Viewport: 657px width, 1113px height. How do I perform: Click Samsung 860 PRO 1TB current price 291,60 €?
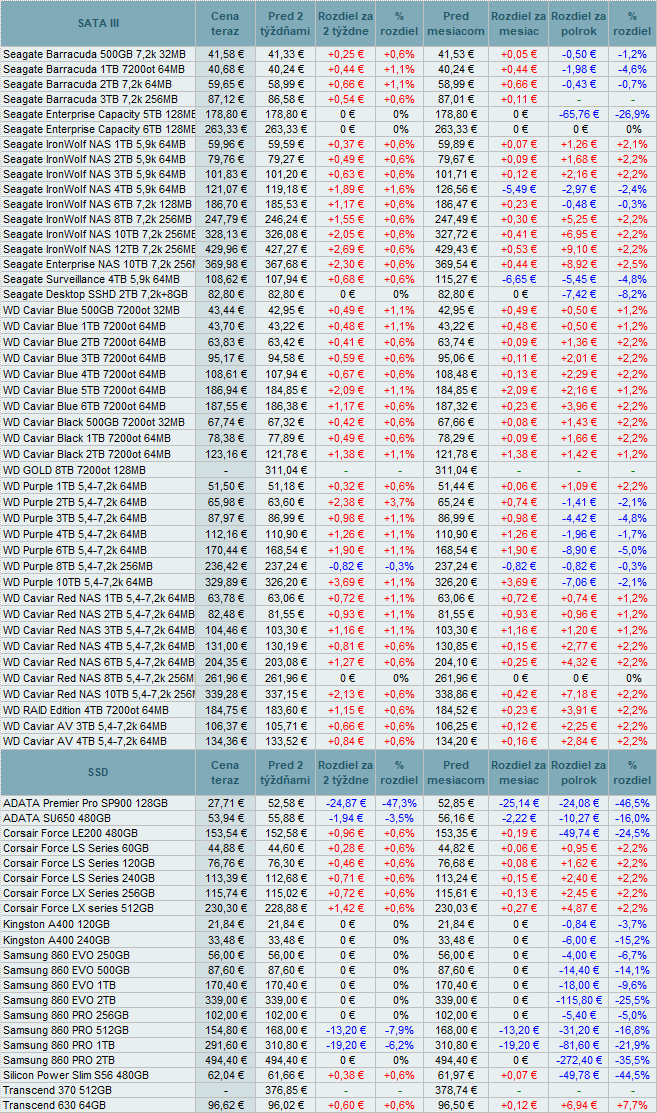pyautogui.click(x=227, y=1045)
